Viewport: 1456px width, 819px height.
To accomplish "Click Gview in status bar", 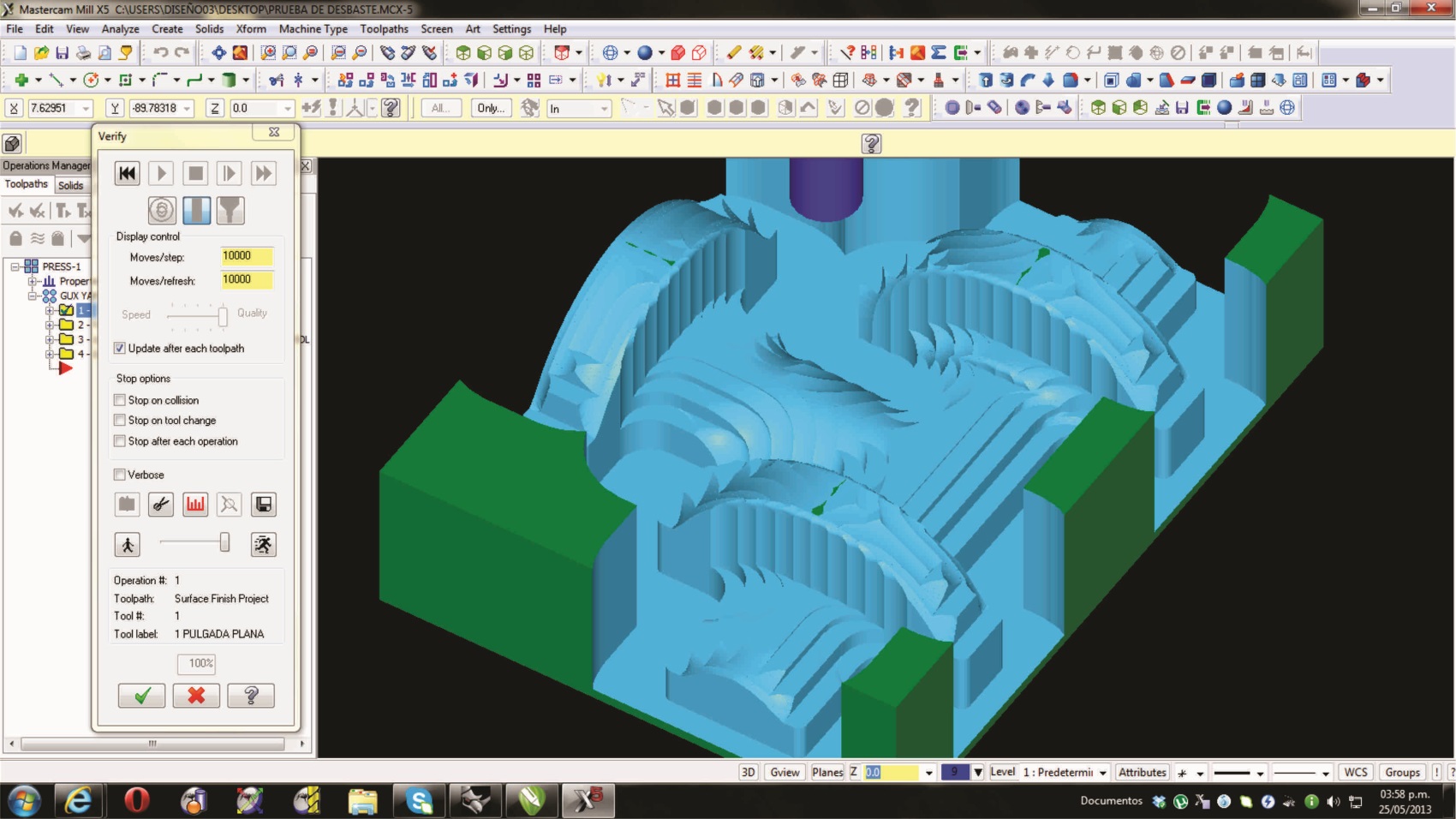I will [x=785, y=772].
